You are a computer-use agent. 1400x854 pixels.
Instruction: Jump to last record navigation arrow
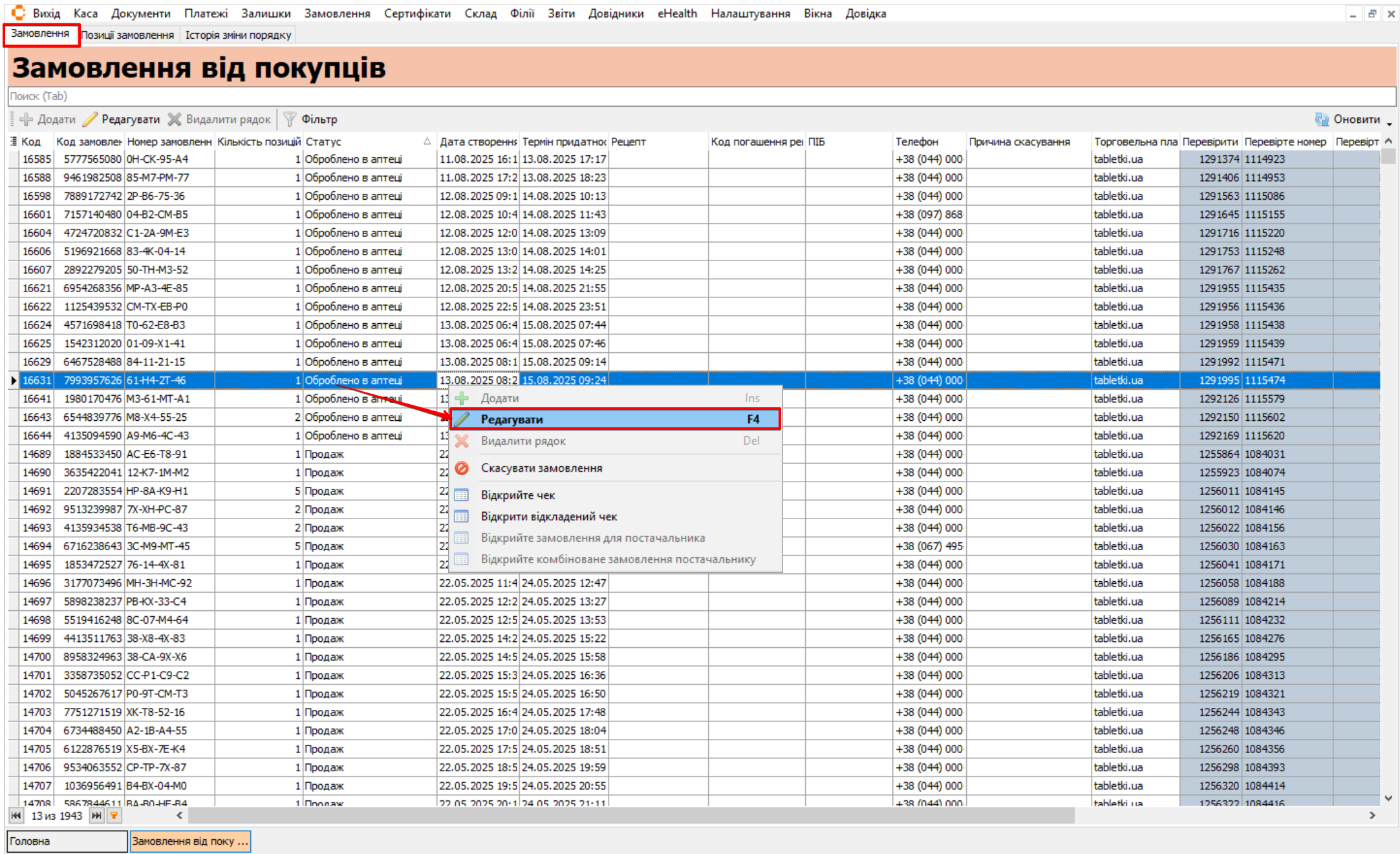(x=96, y=816)
